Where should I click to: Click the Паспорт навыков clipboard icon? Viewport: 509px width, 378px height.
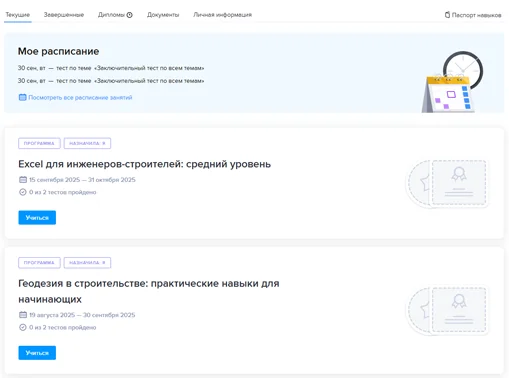pos(447,15)
